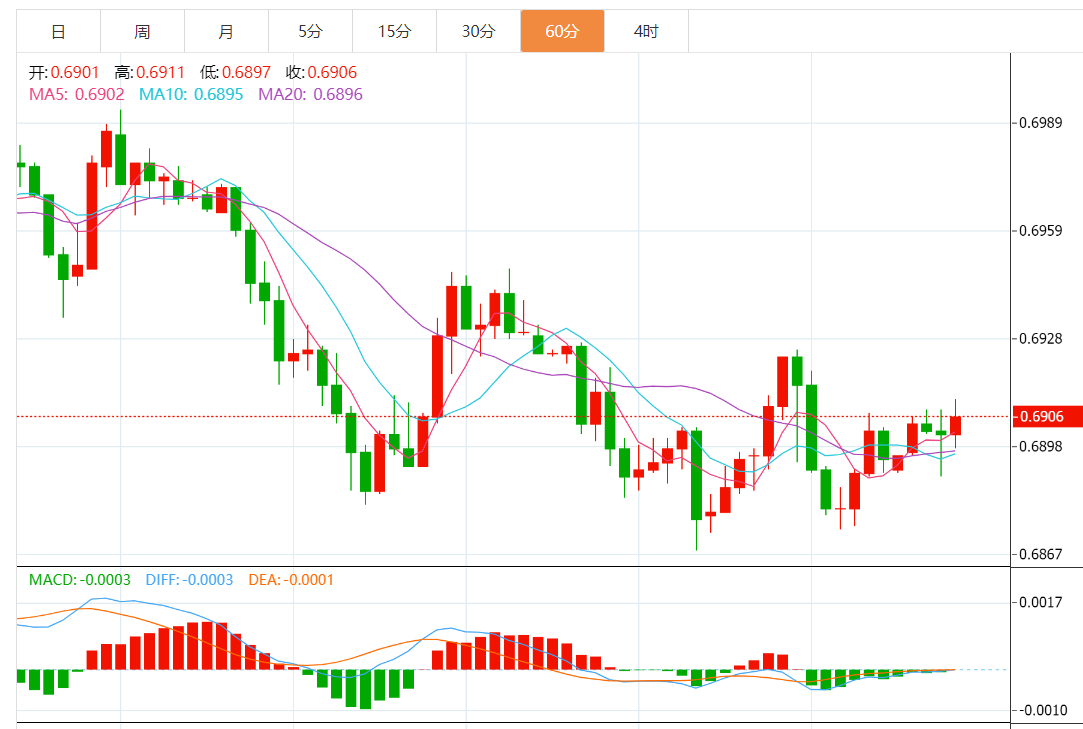Click the 0.0017 MACD axis label
Viewport: 1083px width, 729px height.
pyautogui.click(x=1040, y=603)
